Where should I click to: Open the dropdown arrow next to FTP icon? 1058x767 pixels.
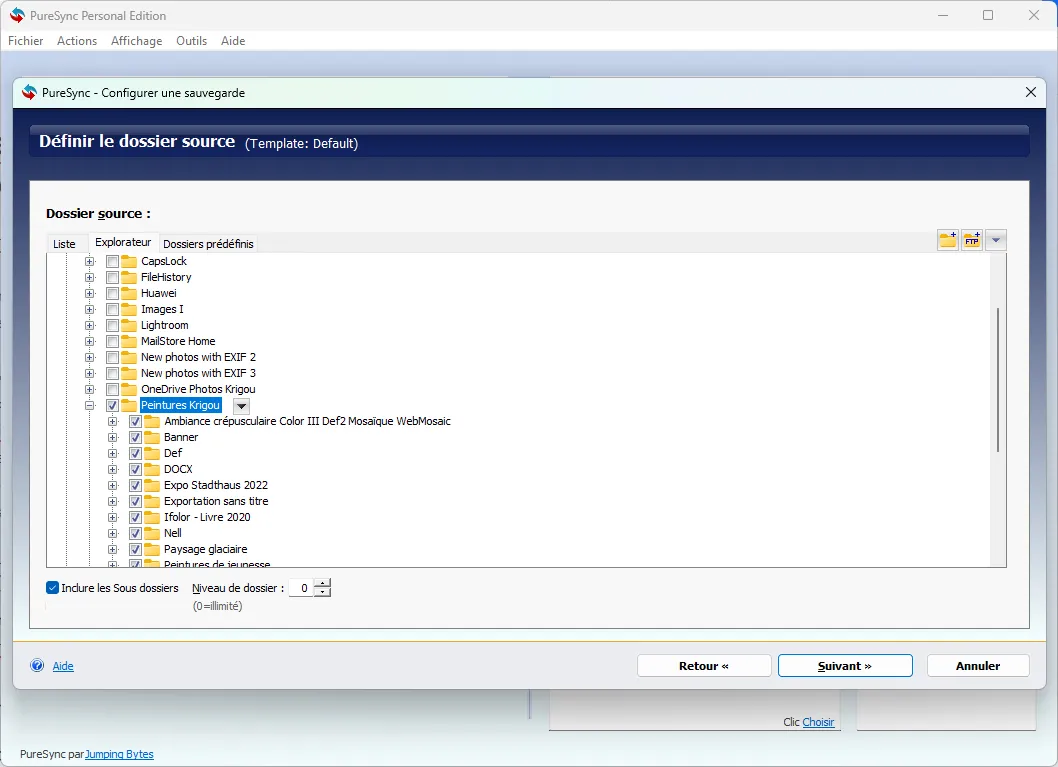click(x=996, y=240)
